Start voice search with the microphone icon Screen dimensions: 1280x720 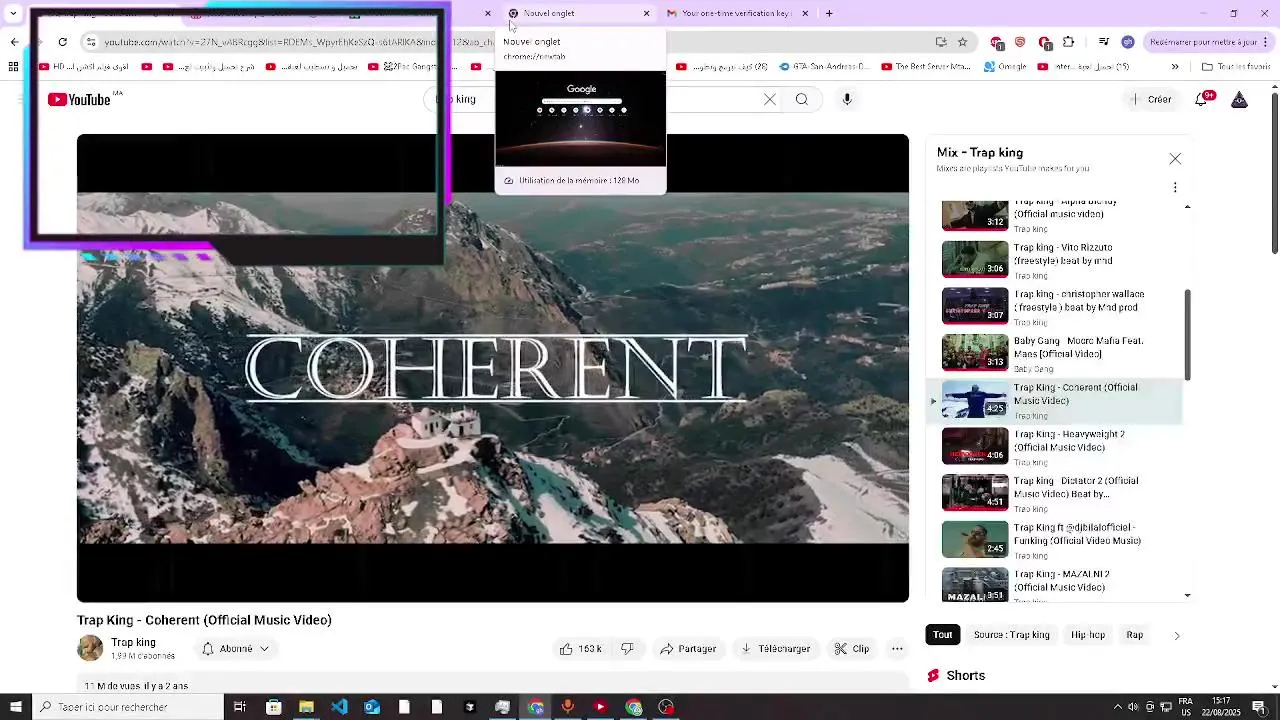click(x=847, y=99)
